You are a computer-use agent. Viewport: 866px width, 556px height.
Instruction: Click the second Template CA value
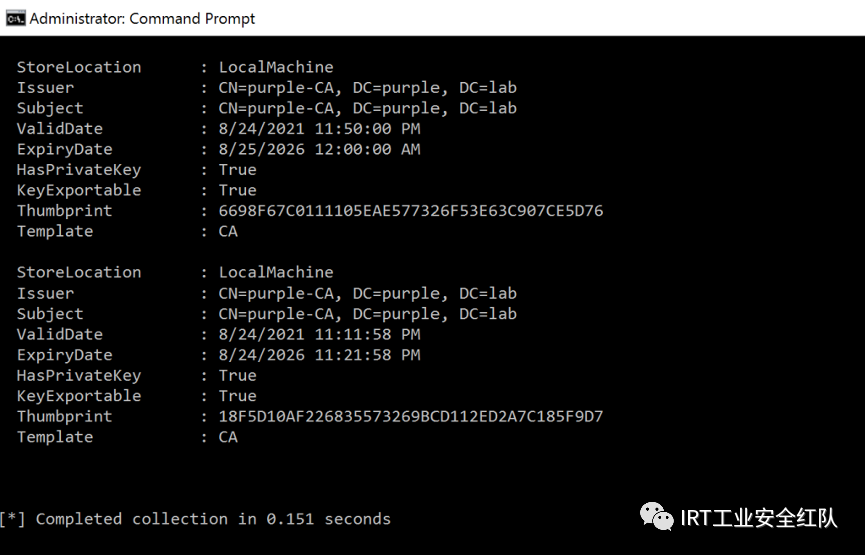point(228,437)
